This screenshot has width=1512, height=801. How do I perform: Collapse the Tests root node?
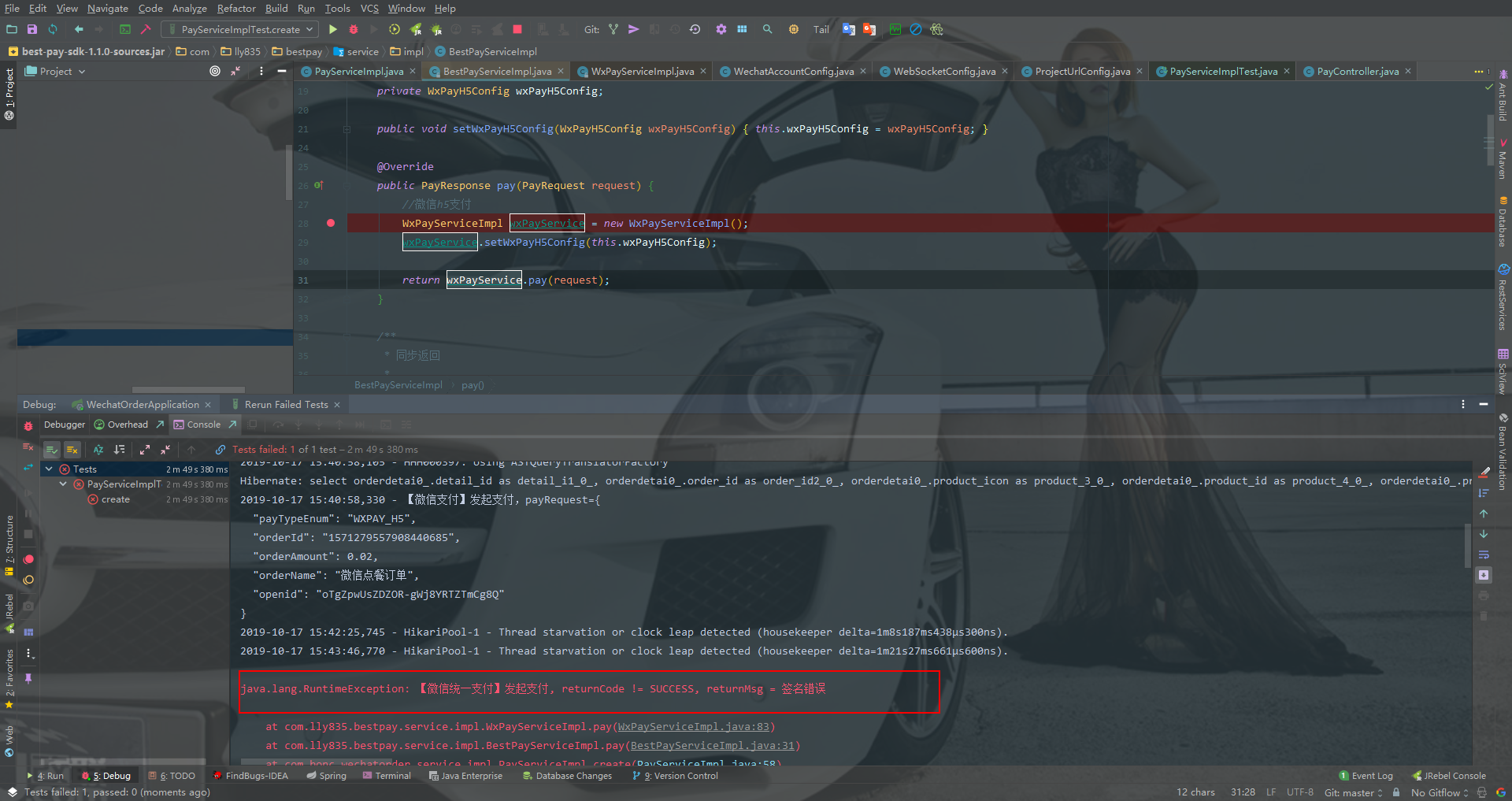[x=49, y=469]
